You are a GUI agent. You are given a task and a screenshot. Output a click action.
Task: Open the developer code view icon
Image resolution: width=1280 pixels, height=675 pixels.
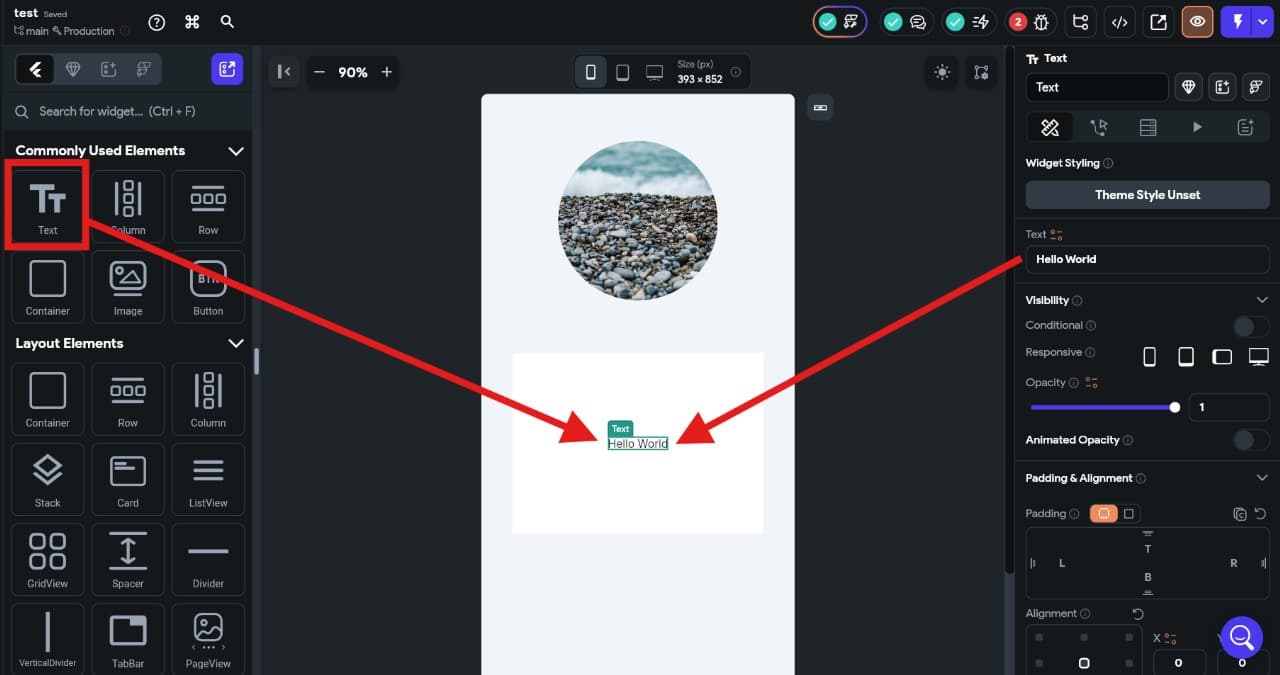pyautogui.click(x=1119, y=21)
